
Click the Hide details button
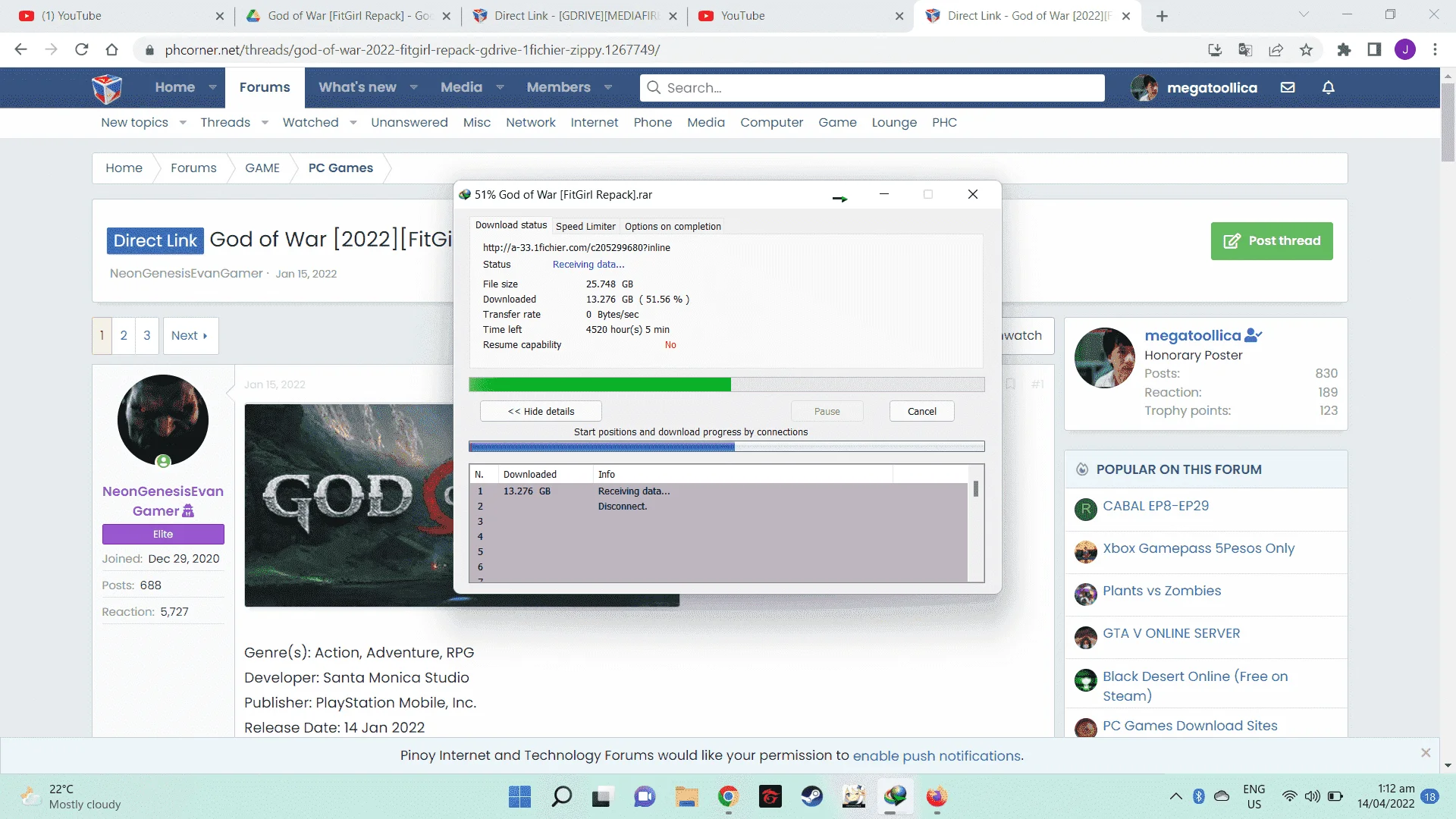click(x=541, y=411)
